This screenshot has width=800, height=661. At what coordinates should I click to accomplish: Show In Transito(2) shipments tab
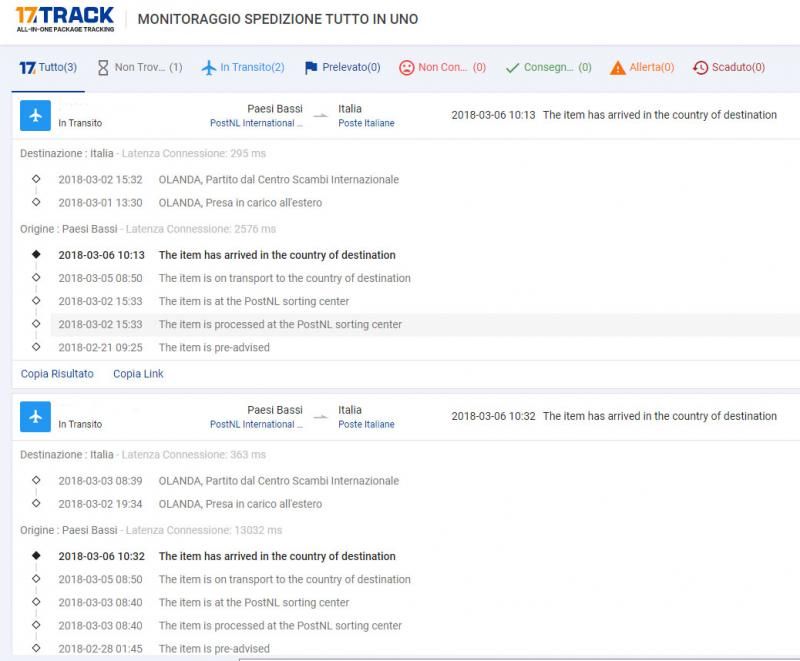243,67
